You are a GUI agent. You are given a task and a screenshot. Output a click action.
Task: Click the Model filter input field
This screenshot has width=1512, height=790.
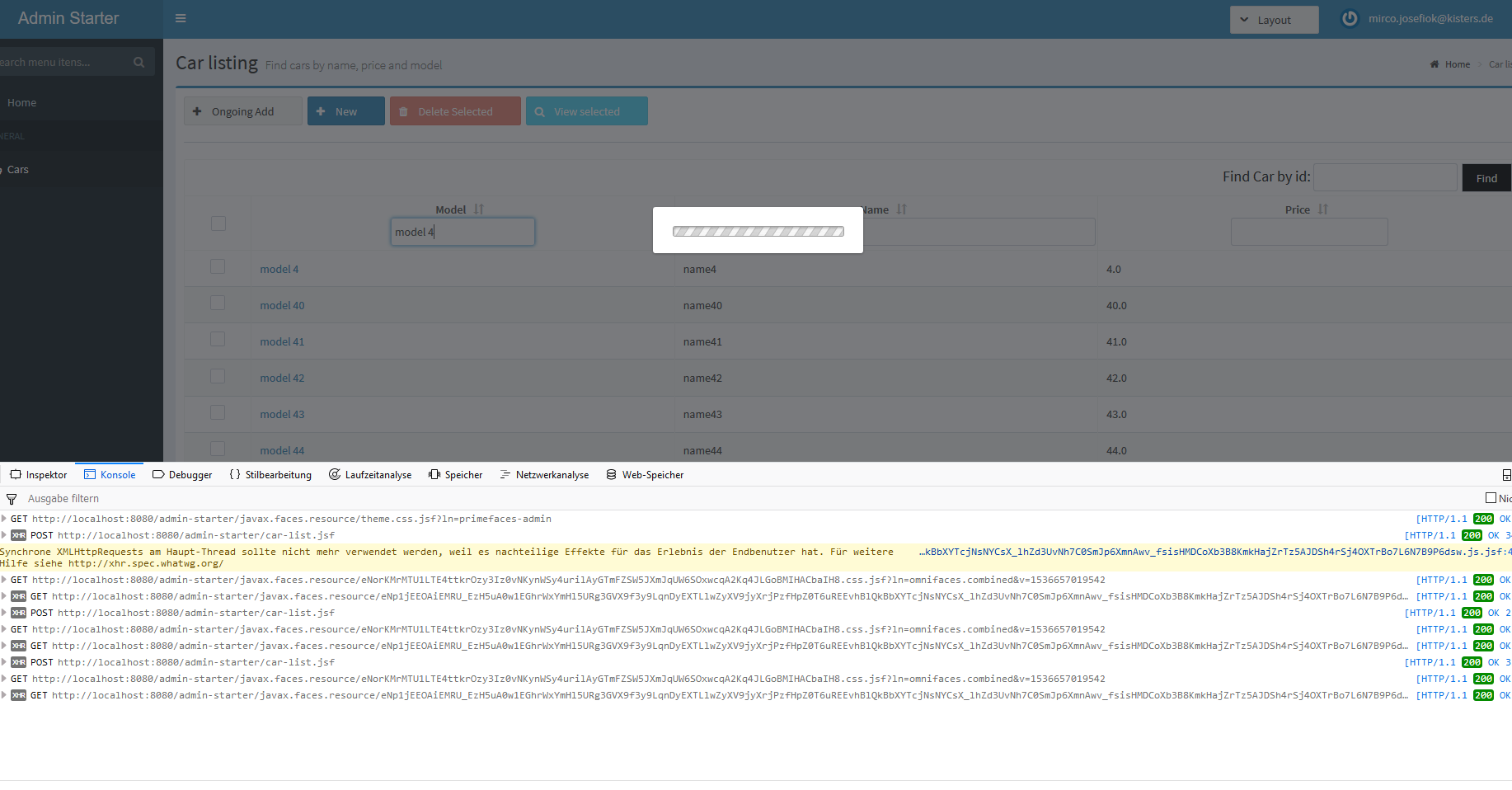[x=463, y=232]
